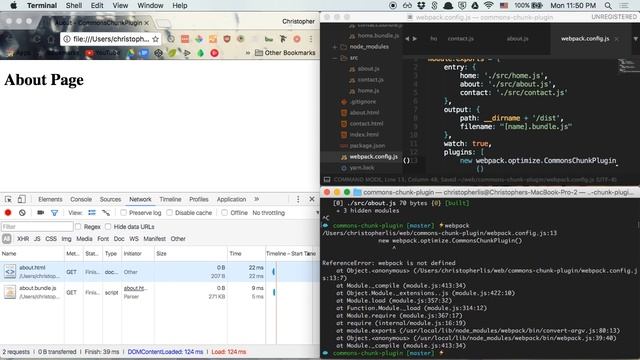This screenshot has width=640, height=360.
Task: Switch to large request rows view
Action: [92, 213]
